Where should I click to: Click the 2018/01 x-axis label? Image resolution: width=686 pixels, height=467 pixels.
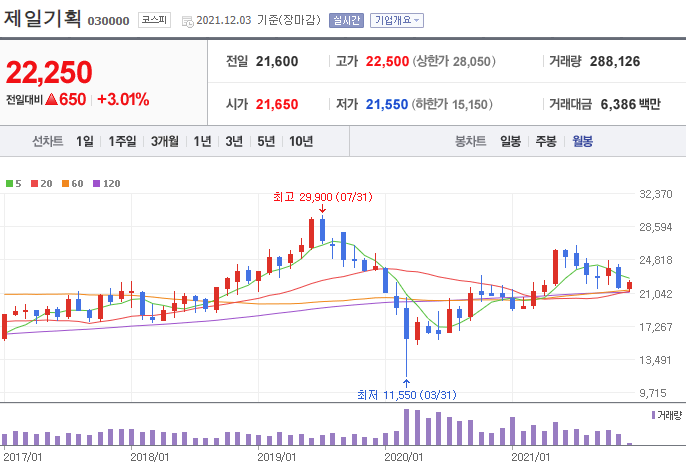pos(150,457)
